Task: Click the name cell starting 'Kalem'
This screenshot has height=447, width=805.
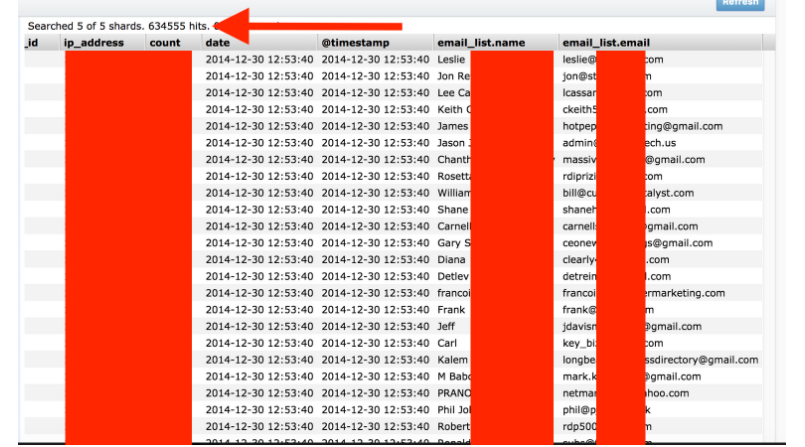Action: click(452, 360)
